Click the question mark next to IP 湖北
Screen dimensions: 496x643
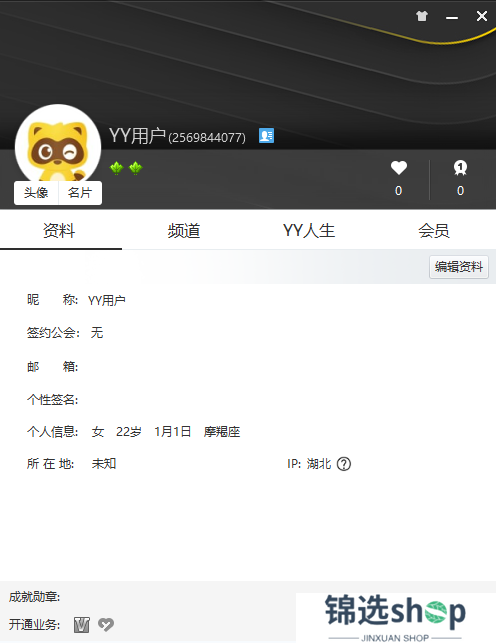coord(344,464)
